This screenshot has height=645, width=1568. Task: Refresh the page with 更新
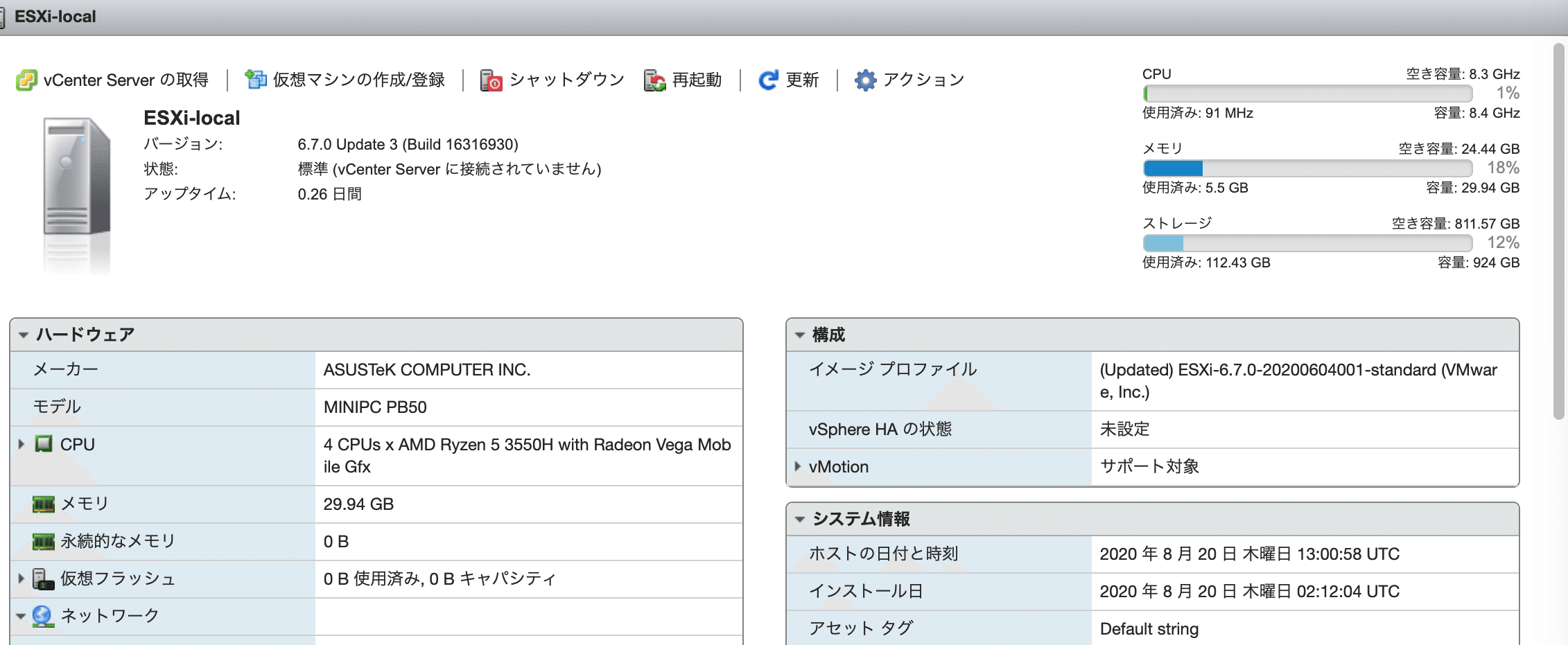(x=802, y=80)
